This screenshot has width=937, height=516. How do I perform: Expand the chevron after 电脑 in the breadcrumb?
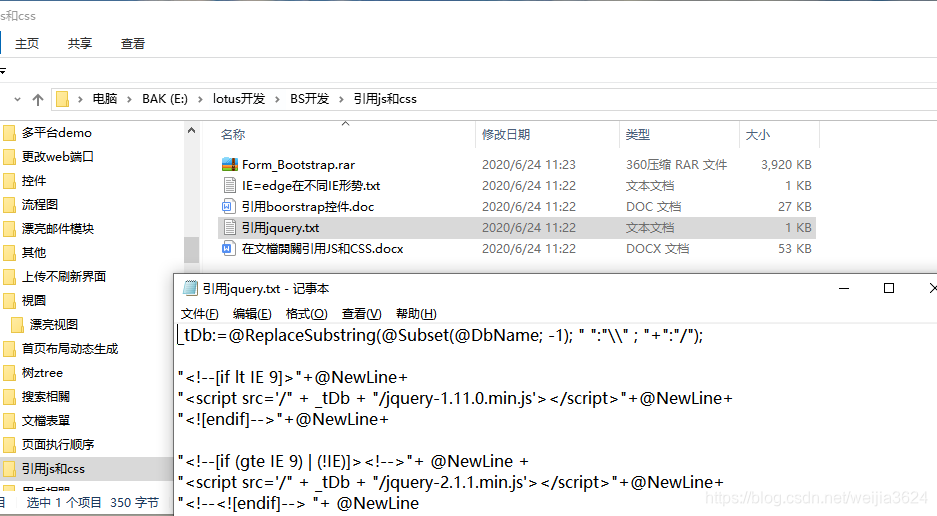129,99
